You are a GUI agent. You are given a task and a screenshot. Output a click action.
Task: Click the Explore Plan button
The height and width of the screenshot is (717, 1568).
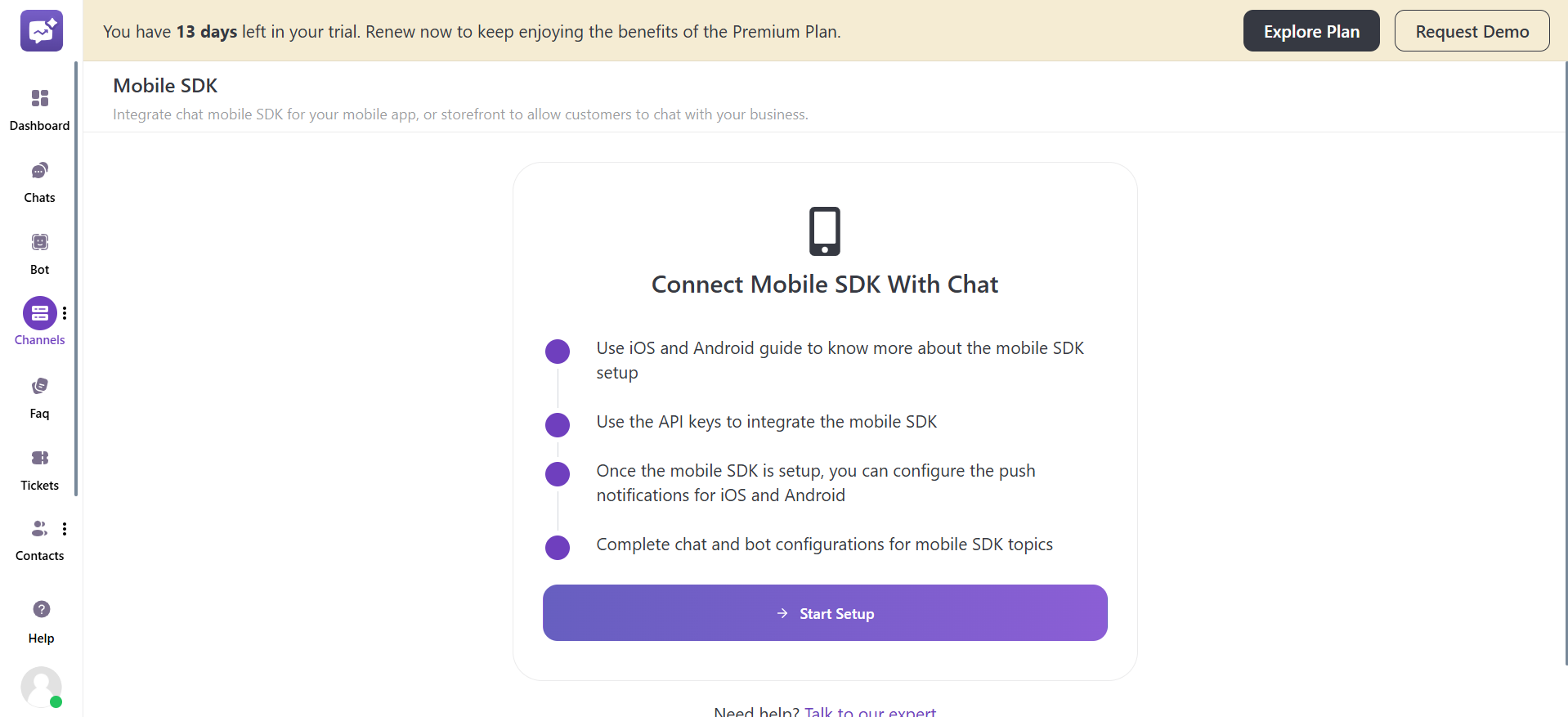[1310, 30]
